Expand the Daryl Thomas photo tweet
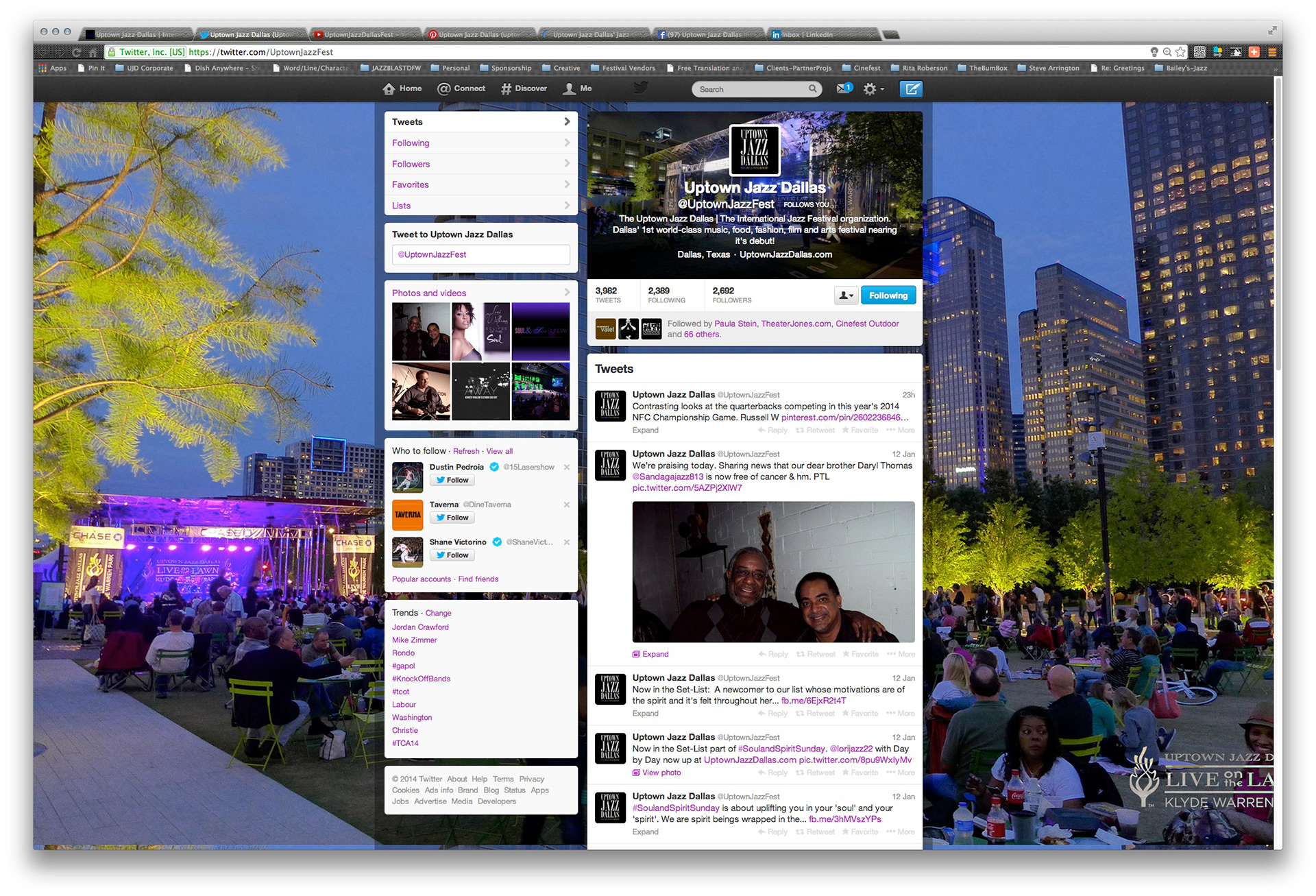Viewport: 1316px width, 896px height. pos(650,654)
